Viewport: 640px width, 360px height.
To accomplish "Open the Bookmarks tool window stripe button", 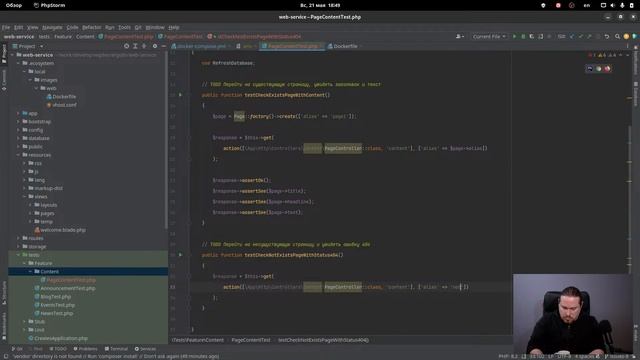I will 4,326.
